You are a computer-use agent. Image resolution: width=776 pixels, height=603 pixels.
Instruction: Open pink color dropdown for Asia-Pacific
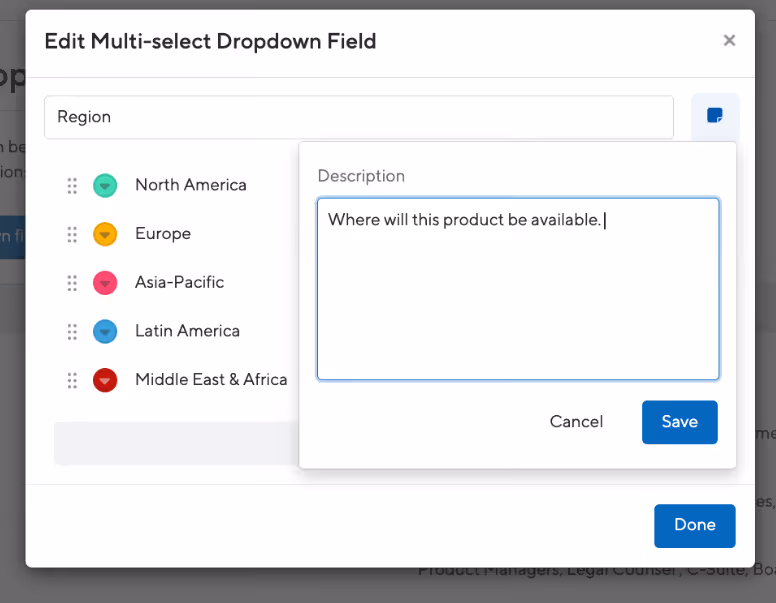pos(105,283)
